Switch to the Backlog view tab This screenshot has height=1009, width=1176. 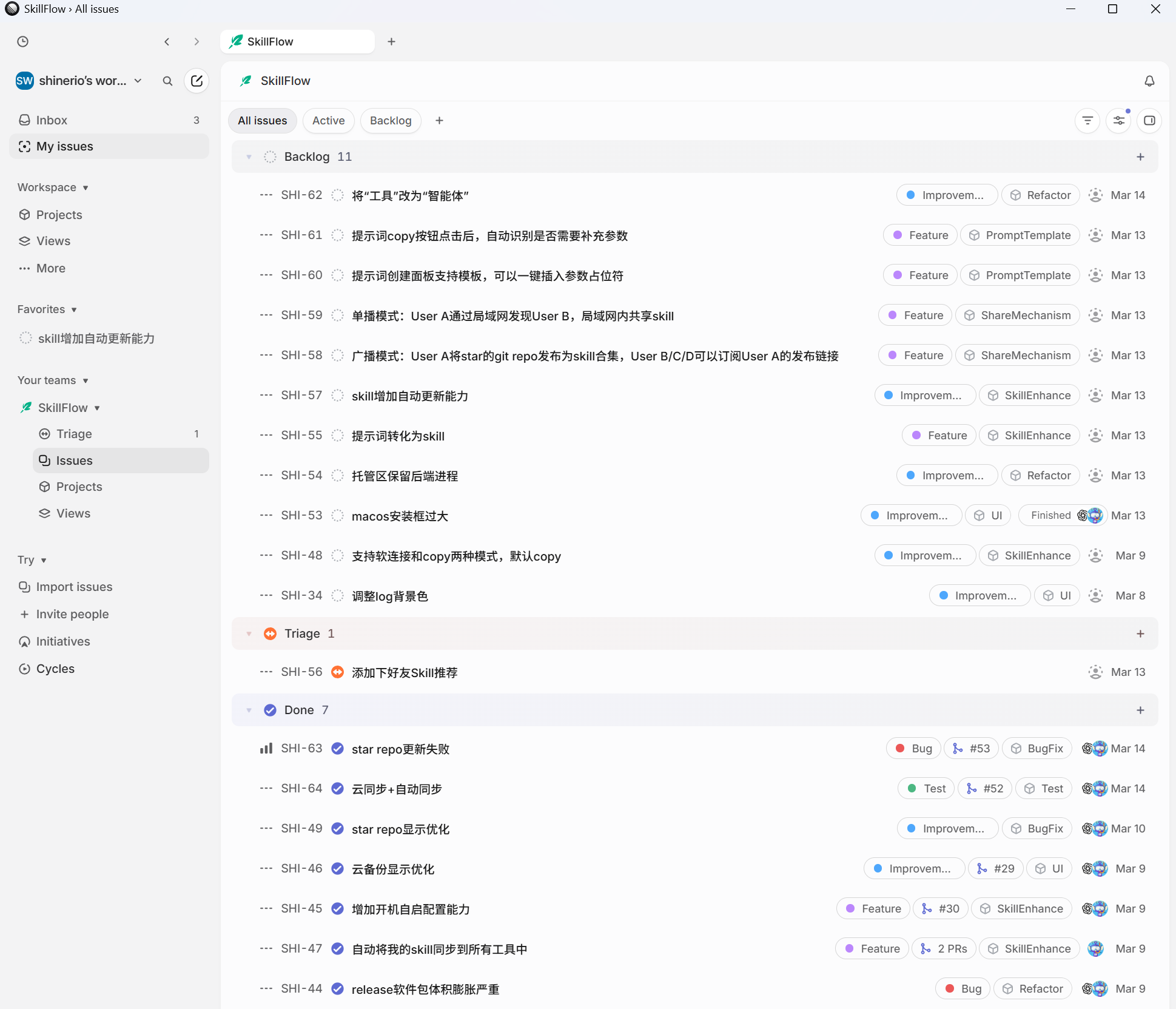(x=390, y=121)
